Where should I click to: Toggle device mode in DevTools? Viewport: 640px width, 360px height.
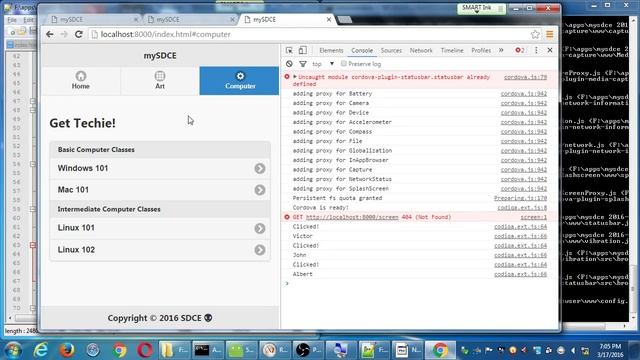click(302, 50)
